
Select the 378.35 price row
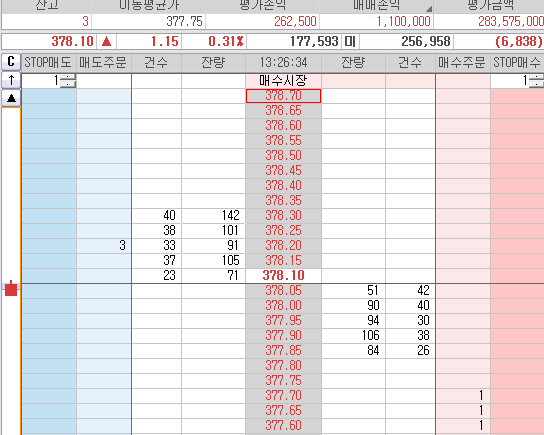click(x=283, y=201)
